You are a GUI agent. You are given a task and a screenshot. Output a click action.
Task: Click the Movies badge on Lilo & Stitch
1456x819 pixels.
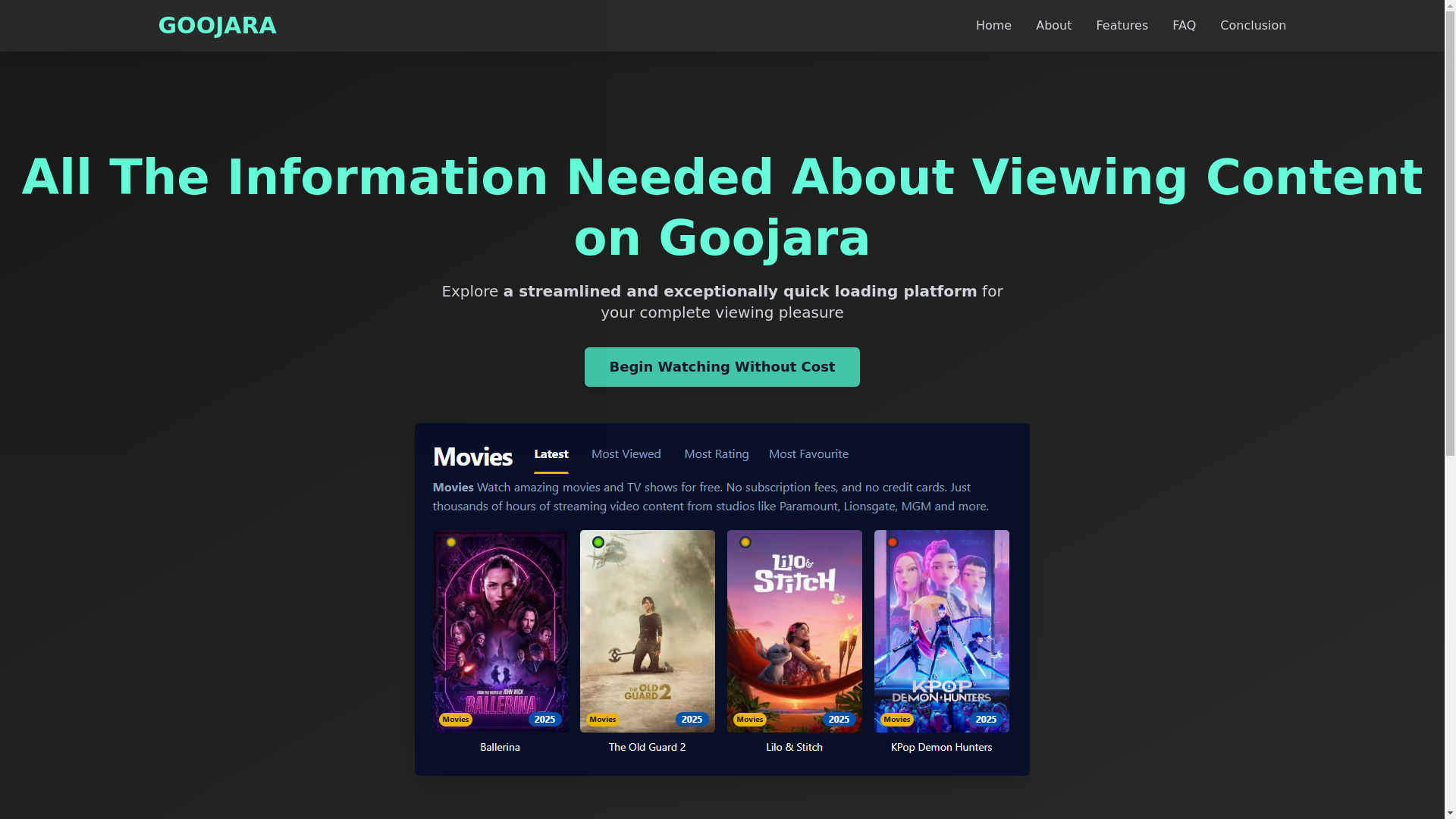[750, 720]
